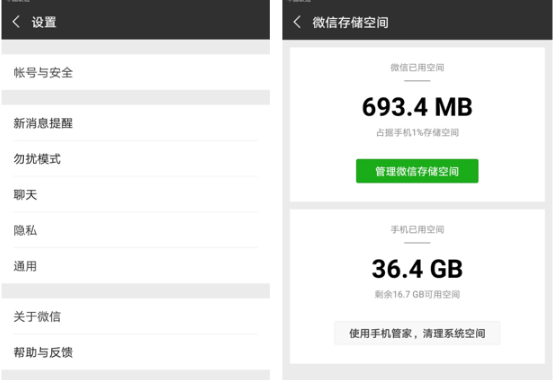Open 隐私 settings
This screenshot has height=380, width=554.
pos(136,230)
